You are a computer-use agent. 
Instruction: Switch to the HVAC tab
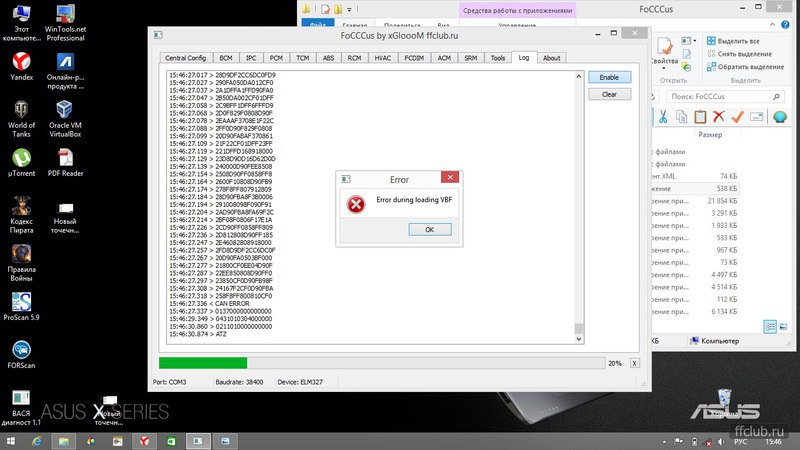coord(383,58)
